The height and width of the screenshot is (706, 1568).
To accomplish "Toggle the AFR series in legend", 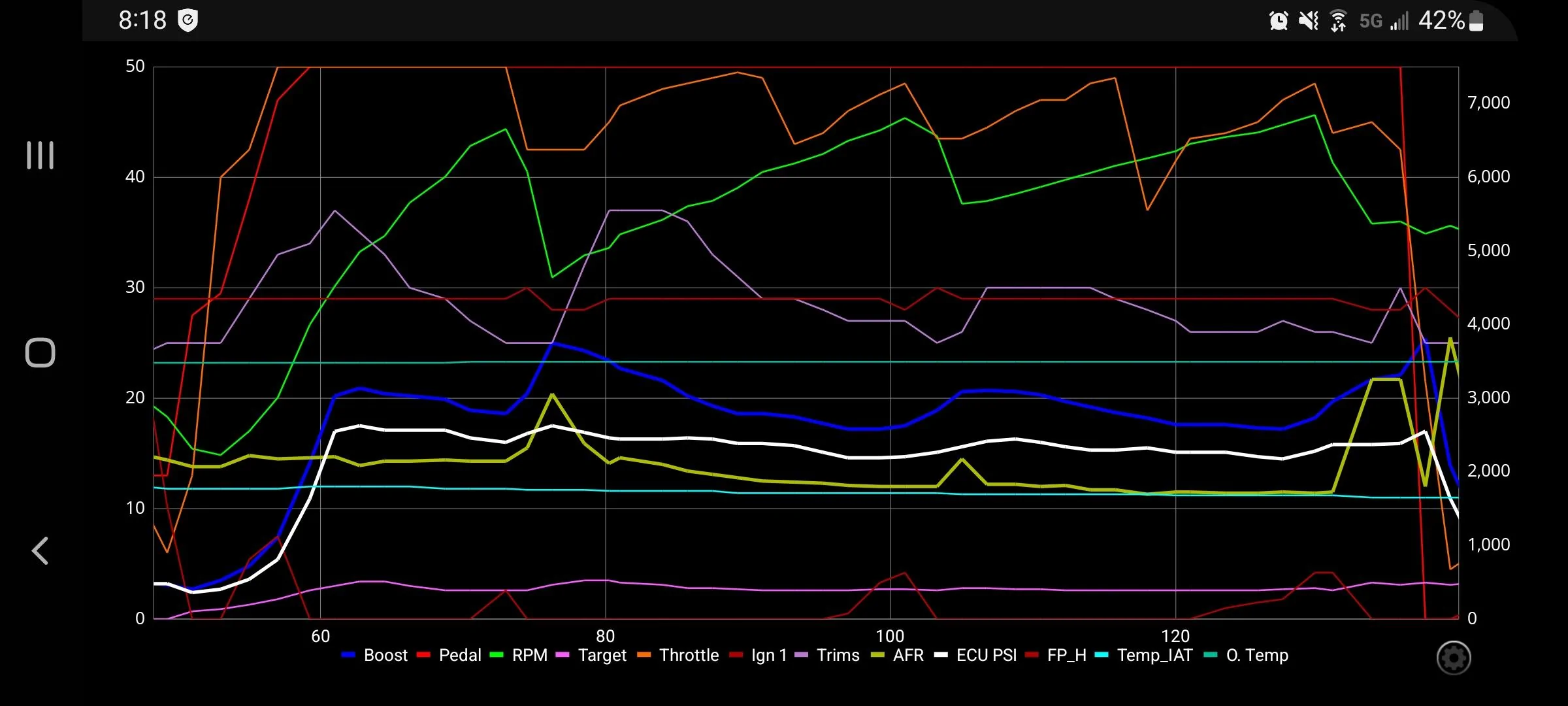I will [x=897, y=656].
